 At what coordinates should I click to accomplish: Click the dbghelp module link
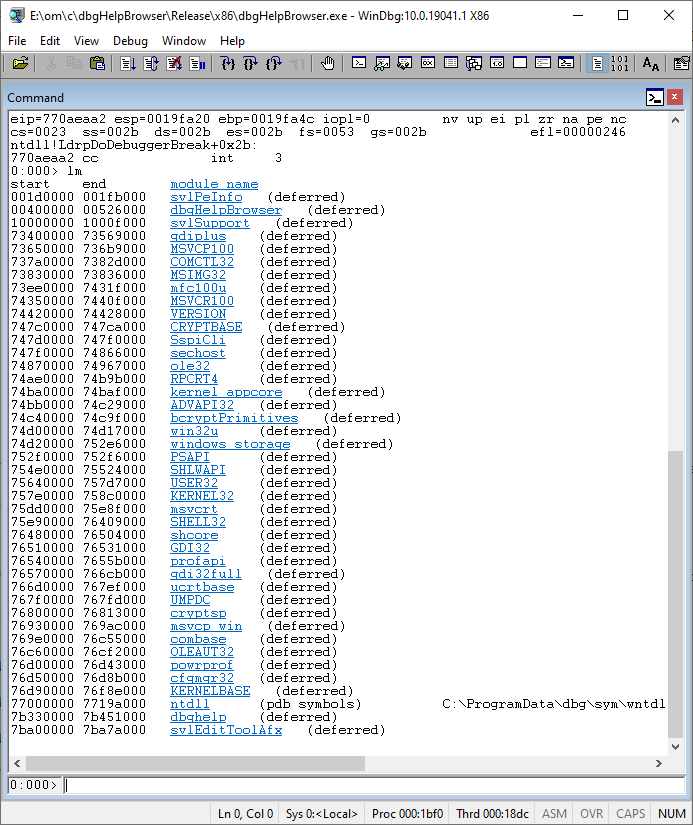click(198, 717)
